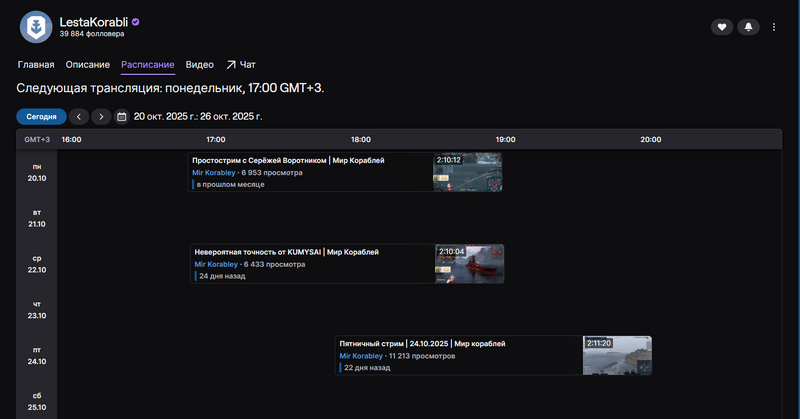This screenshot has width=800, height=419.
Task: Switch to the Описание tab
Action: point(88,65)
